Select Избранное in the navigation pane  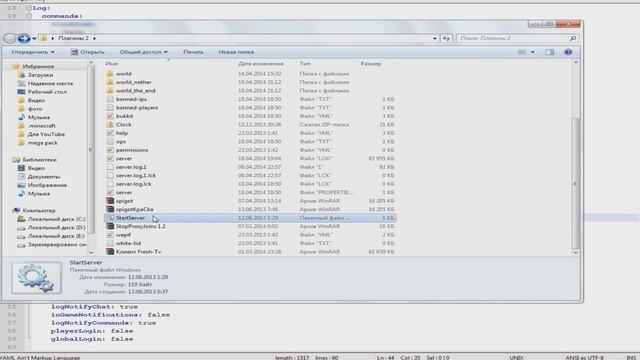[x=38, y=67]
